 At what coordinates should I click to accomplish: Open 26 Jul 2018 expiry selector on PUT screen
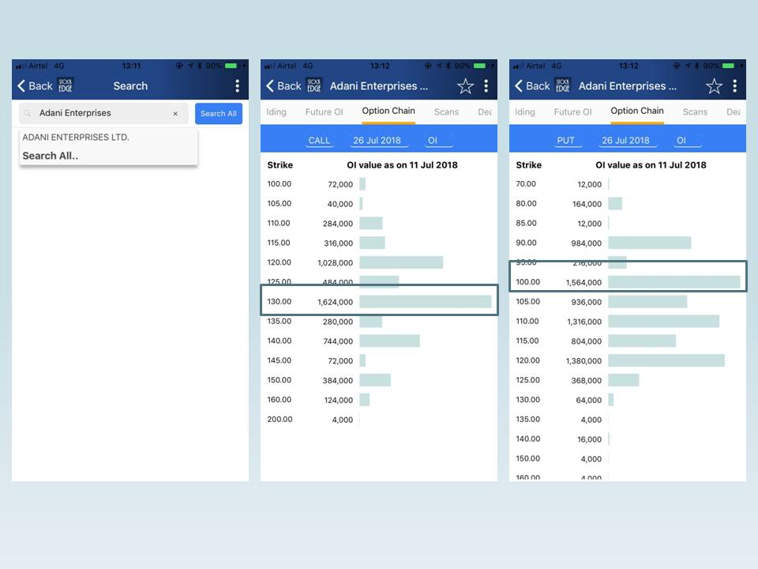pyautogui.click(x=626, y=140)
